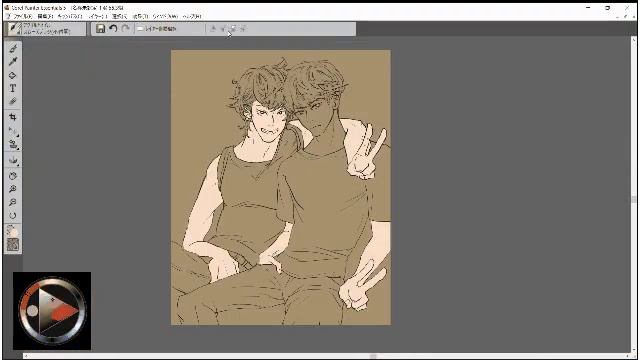Click the horizontal scrollbar thumb
Image resolution: width=640 pixels, height=360 pixels.
tap(373, 356)
